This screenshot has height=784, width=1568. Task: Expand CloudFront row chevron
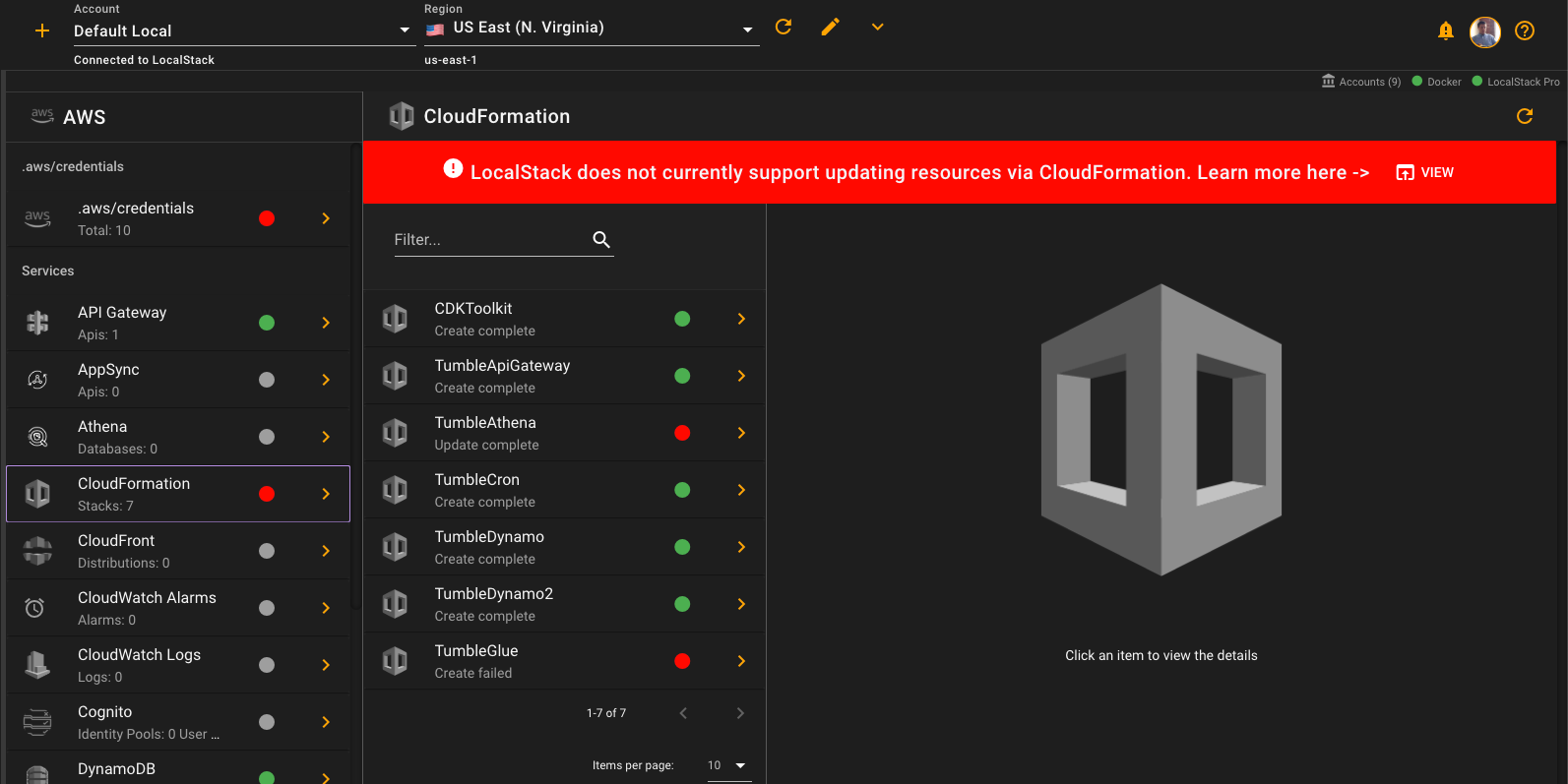[x=326, y=551]
